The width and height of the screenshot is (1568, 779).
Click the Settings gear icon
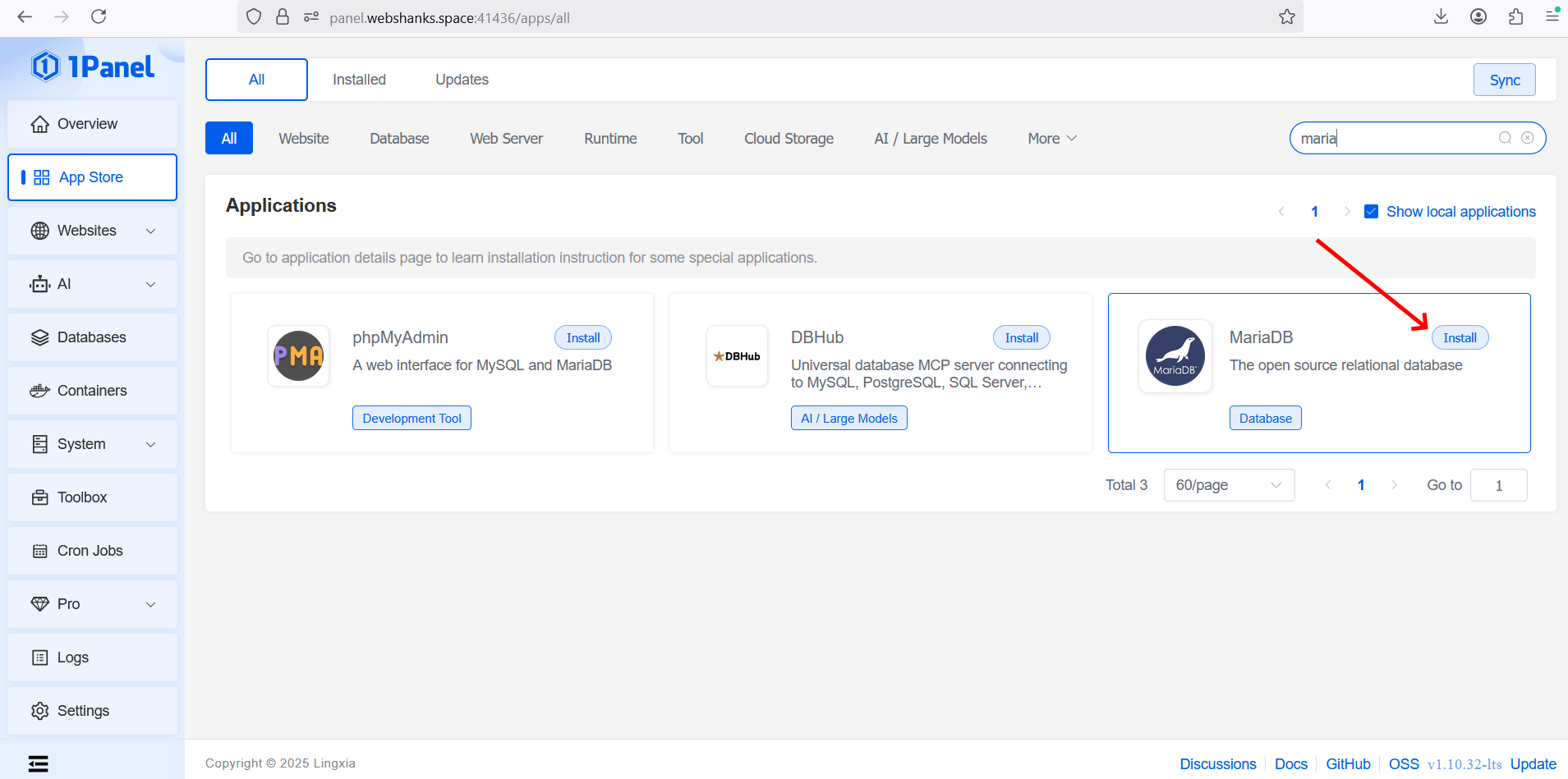39,711
